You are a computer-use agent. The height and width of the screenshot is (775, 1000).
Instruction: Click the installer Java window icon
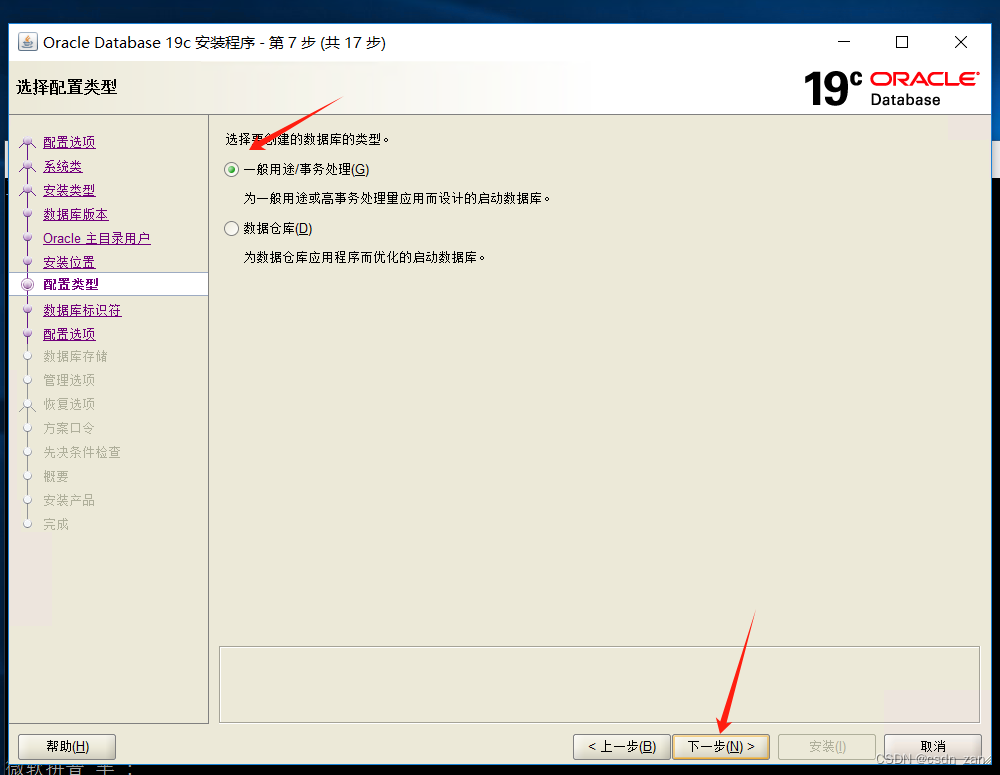click(x=27, y=42)
